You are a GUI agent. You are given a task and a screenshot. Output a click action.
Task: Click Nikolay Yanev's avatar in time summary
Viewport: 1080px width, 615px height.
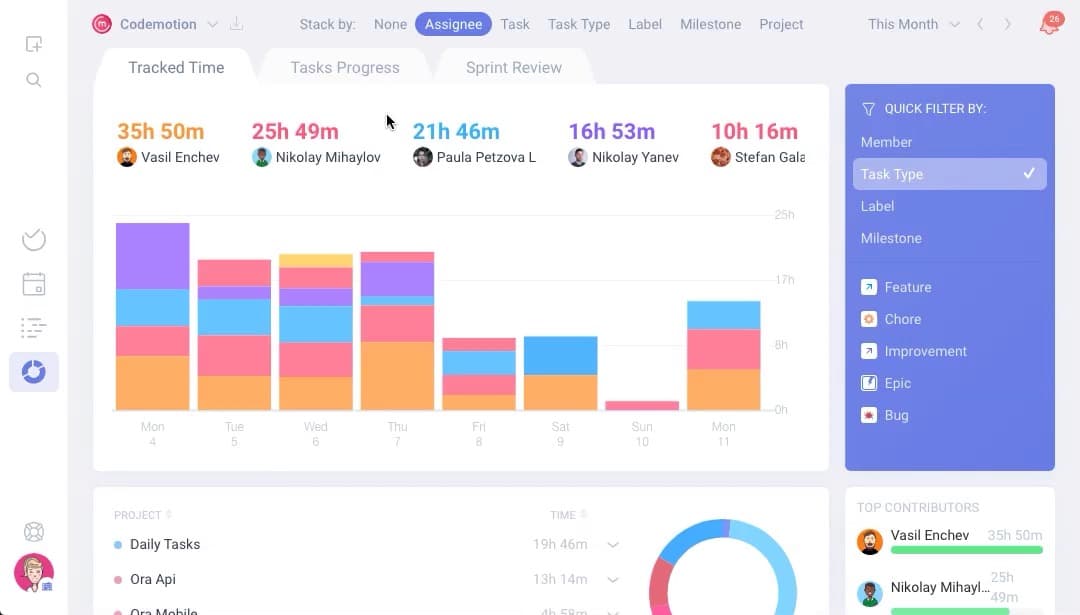tap(578, 157)
